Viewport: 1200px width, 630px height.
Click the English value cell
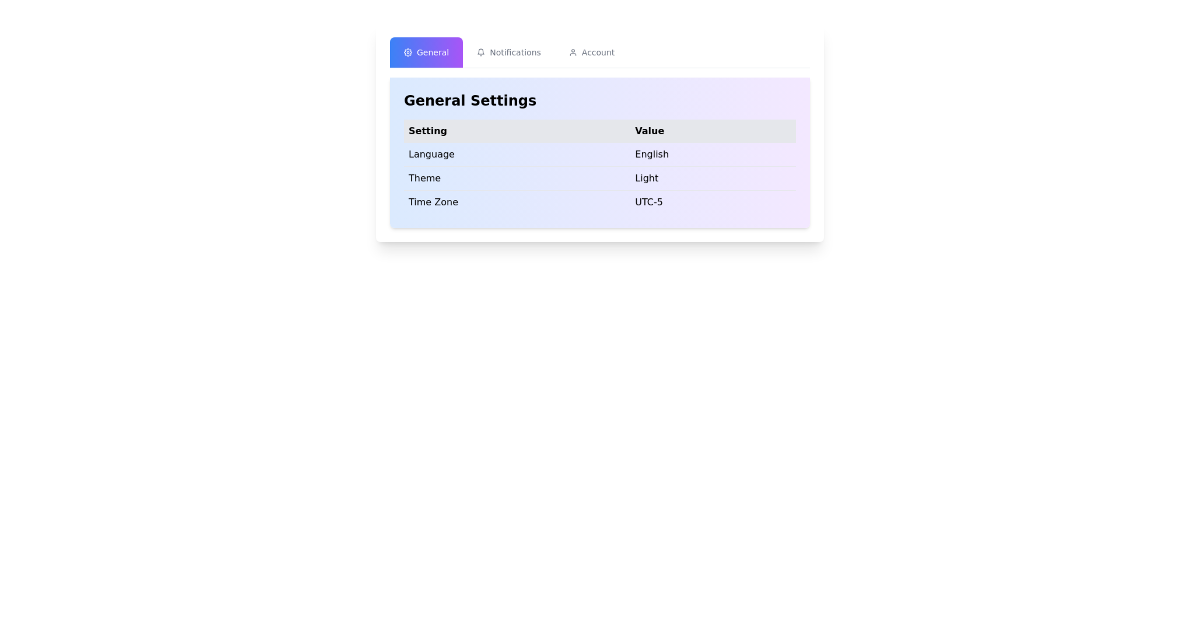tap(651, 154)
